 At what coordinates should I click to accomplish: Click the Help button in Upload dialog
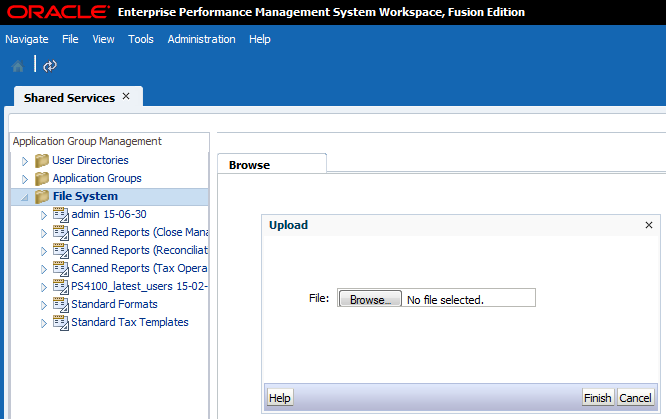(x=280, y=397)
